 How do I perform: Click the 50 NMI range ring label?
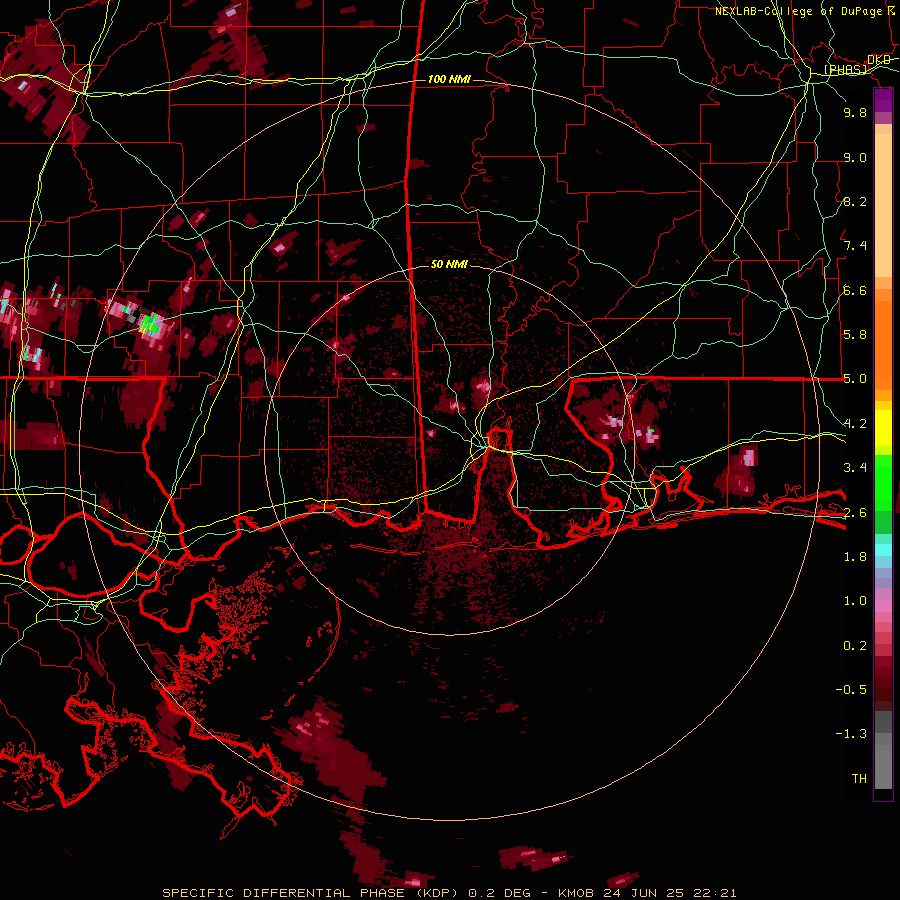pyautogui.click(x=449, y=264)
